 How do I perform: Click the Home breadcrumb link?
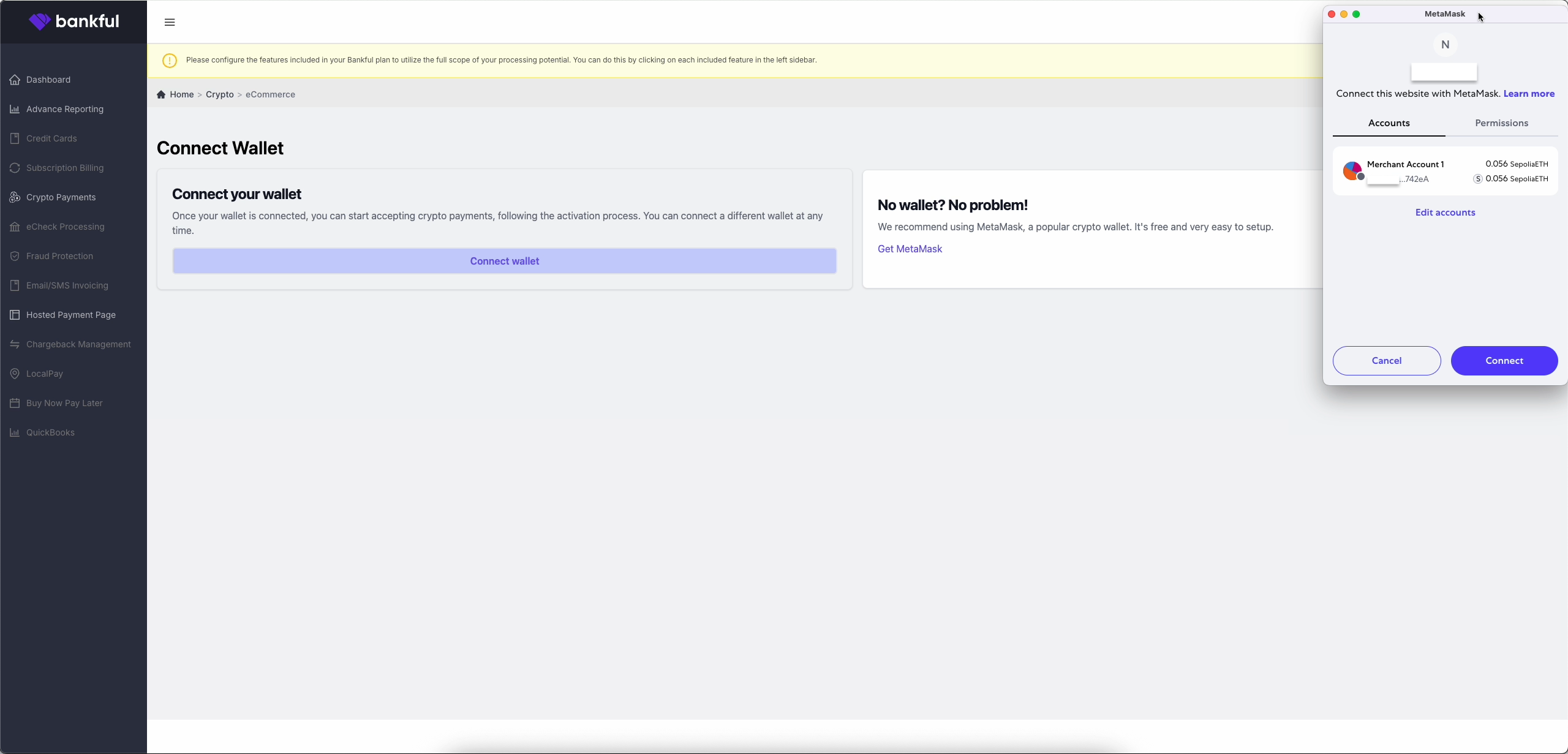[x=182, y=94]
